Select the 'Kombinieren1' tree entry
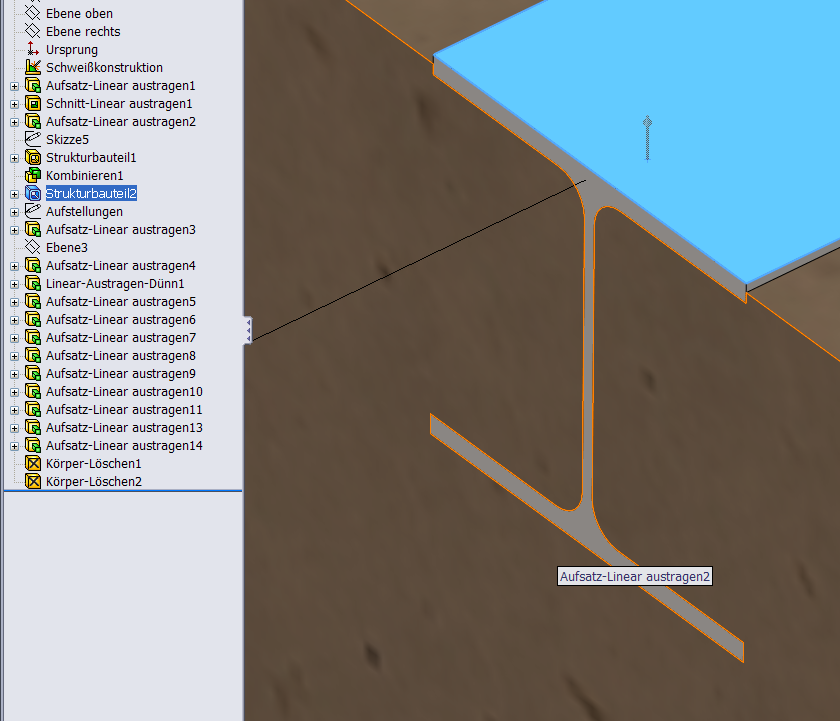Viewport: 840px width, 721px height. point(85,176)
